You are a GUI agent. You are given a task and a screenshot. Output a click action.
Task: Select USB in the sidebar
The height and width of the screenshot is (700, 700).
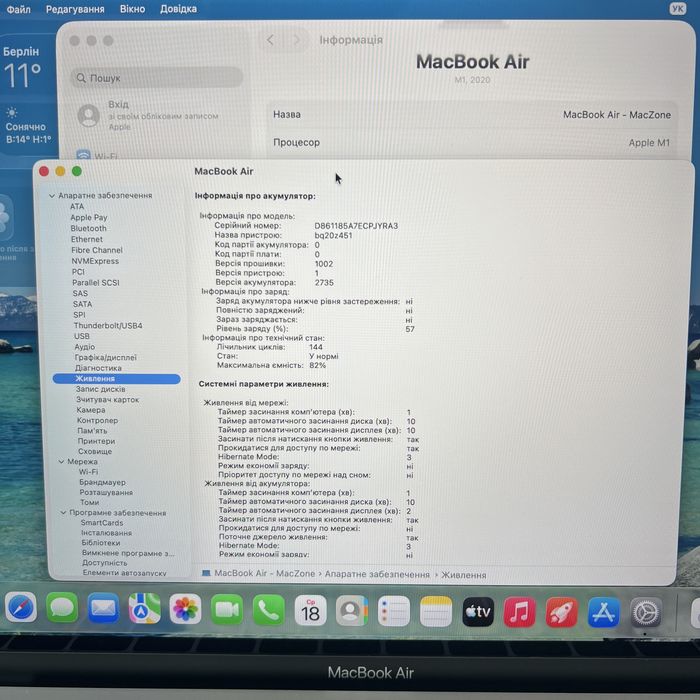(82, 336)
